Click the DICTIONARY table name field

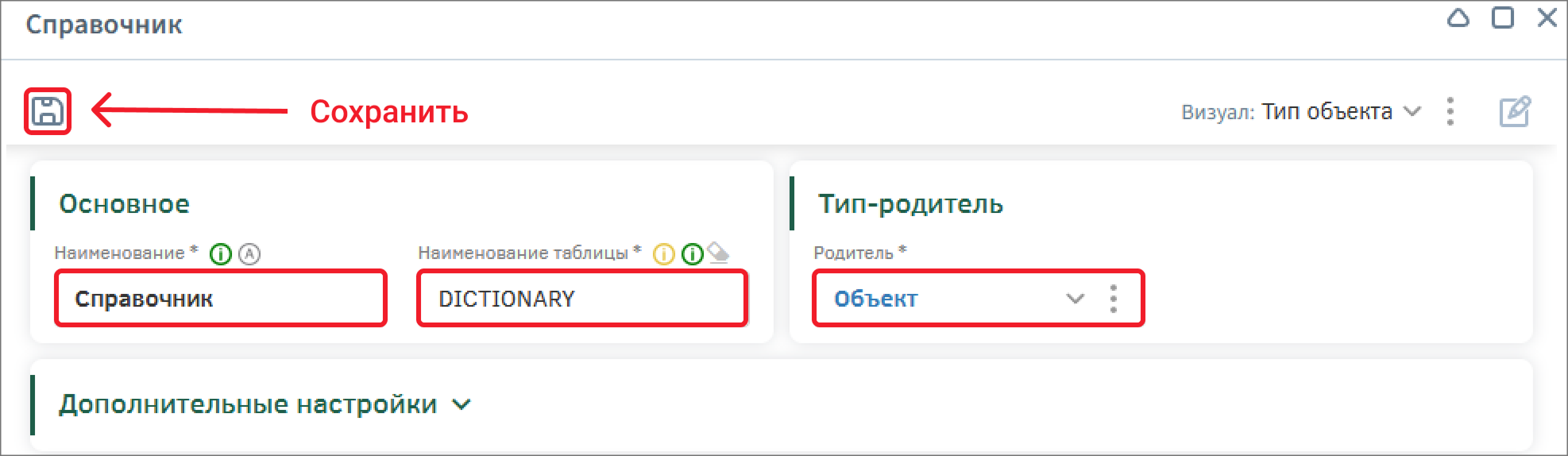click(582, 299)
